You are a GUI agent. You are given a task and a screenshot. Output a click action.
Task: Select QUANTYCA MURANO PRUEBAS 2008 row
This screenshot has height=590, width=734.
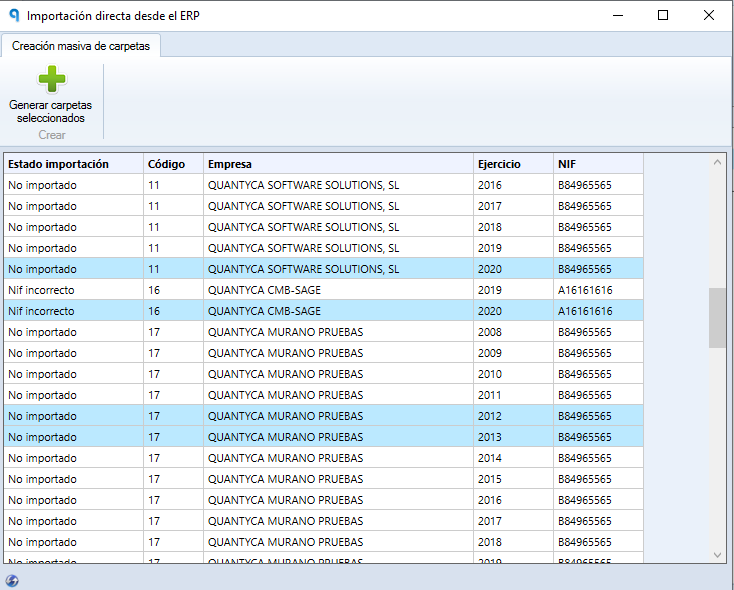[x=323, y=332]
